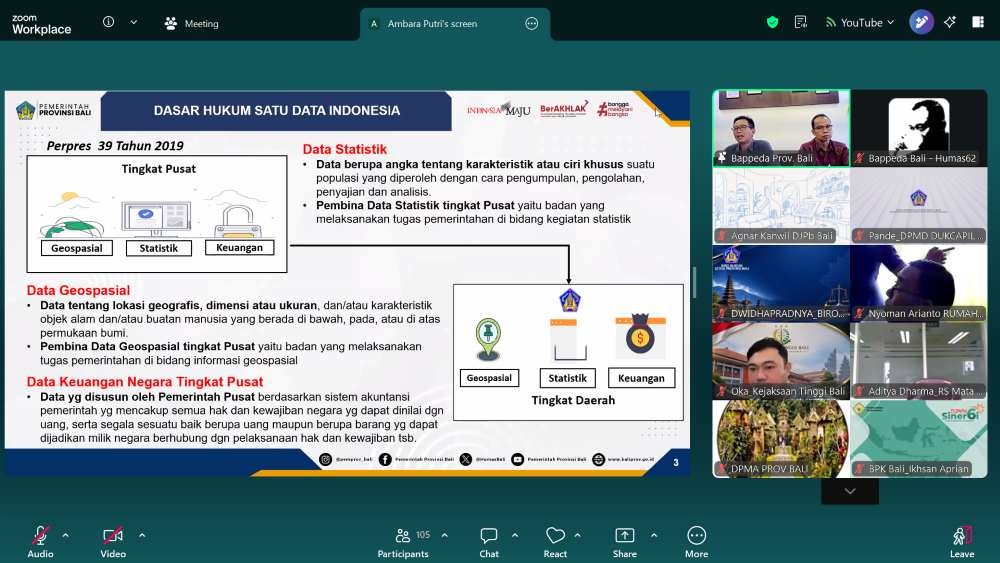
Task: Select Oka_Kejaksaan Tinggi Bali tile
Action: point(781,362)
